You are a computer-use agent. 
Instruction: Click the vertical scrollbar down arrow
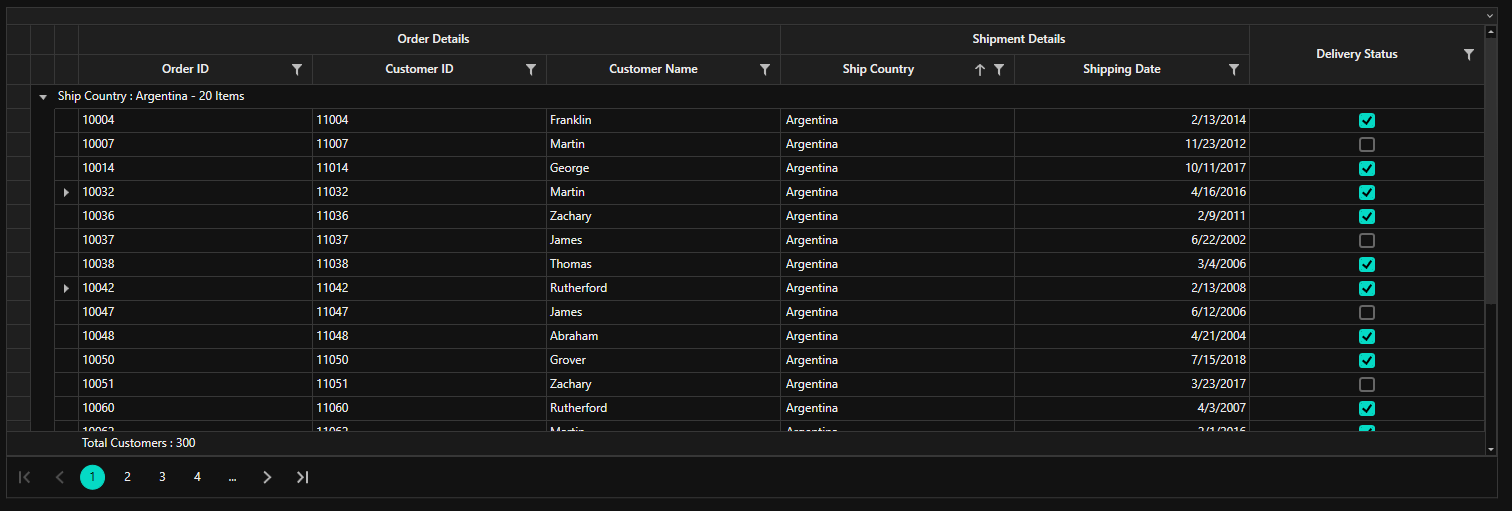pyautogui.click(x=1490, y=450)
